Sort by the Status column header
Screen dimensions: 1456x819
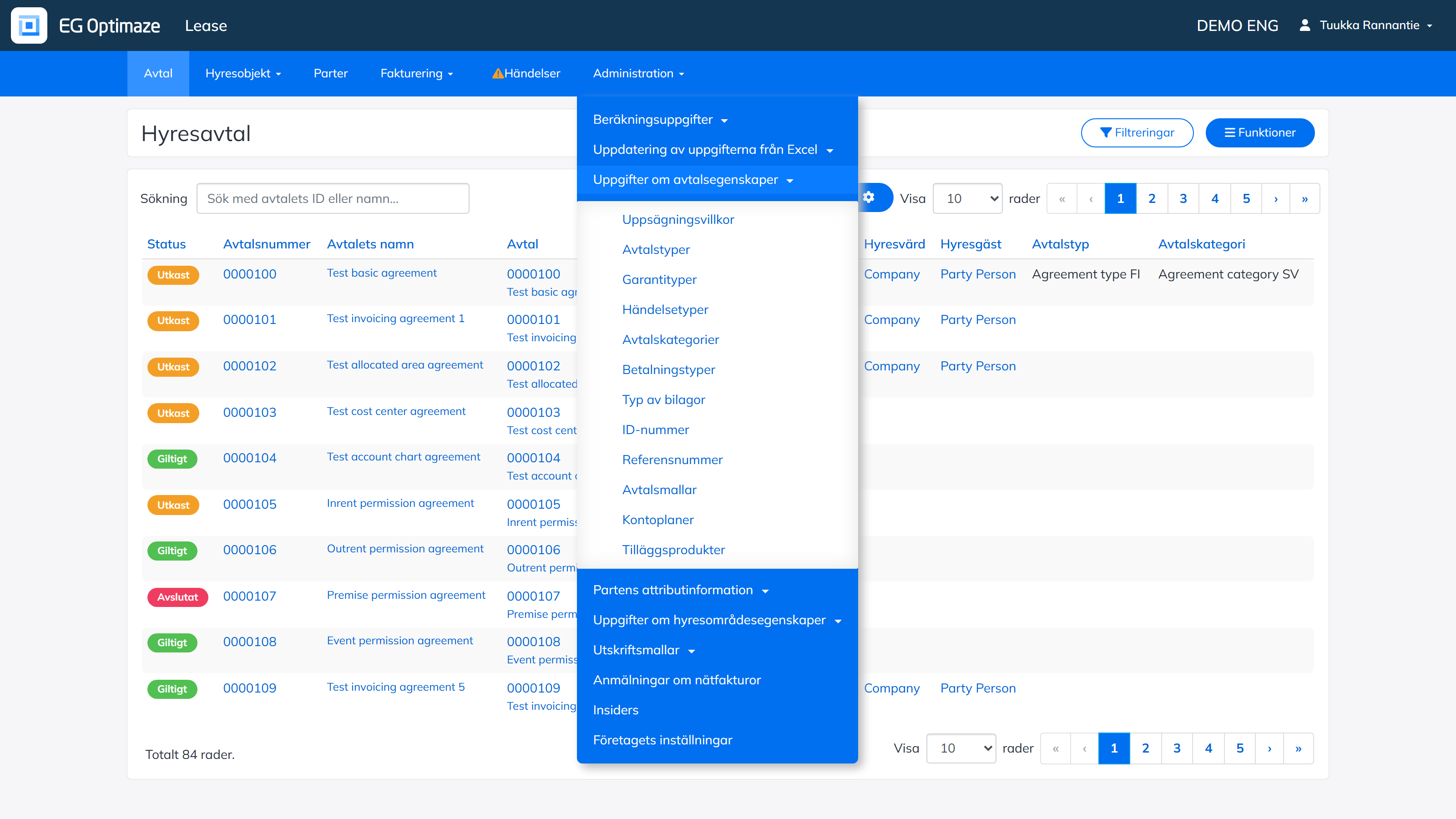coord(166,244)
